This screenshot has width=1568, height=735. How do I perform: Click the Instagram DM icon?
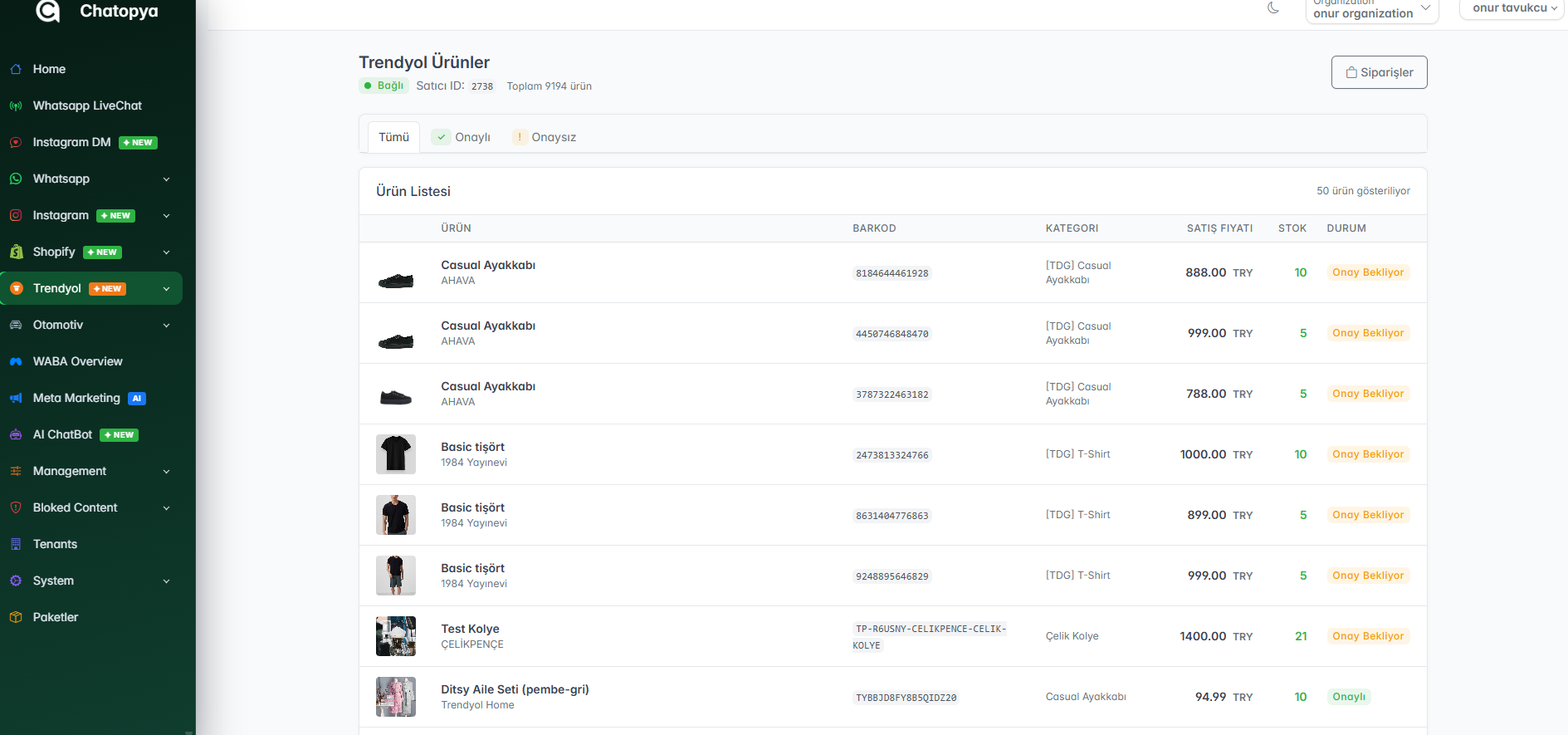(16, 142)
